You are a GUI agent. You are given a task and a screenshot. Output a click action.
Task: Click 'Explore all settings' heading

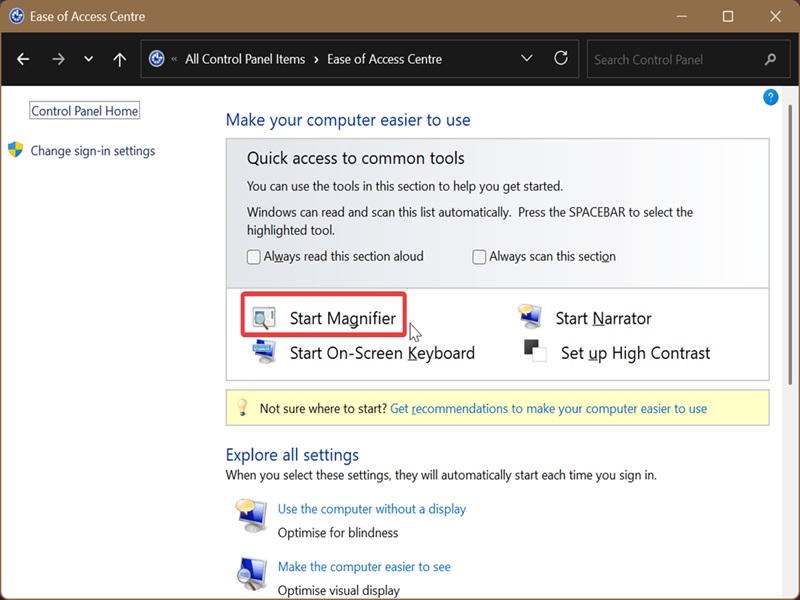pos(292,455)
